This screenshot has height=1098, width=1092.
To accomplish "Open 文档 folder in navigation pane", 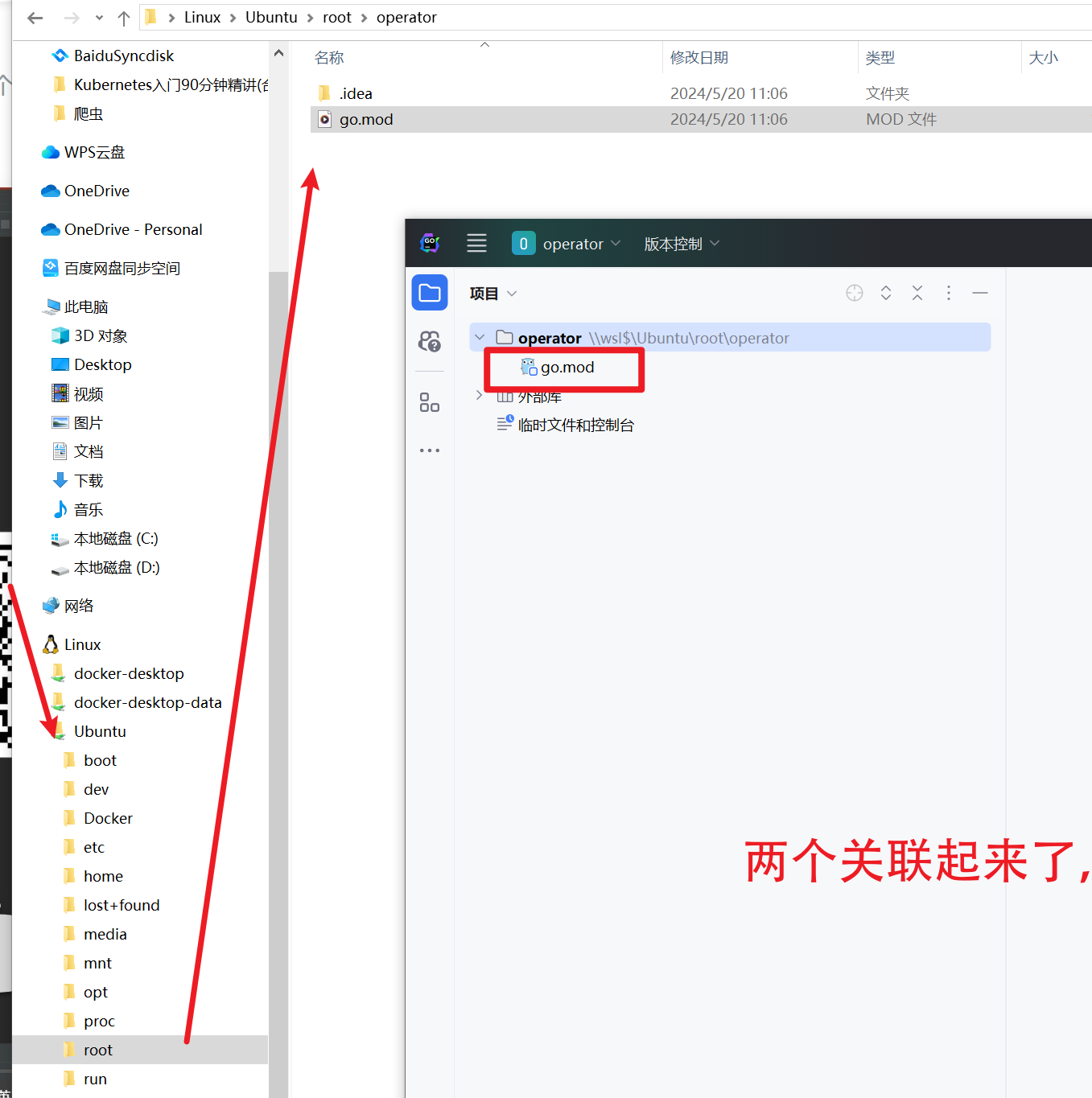I will pos(77,451).
